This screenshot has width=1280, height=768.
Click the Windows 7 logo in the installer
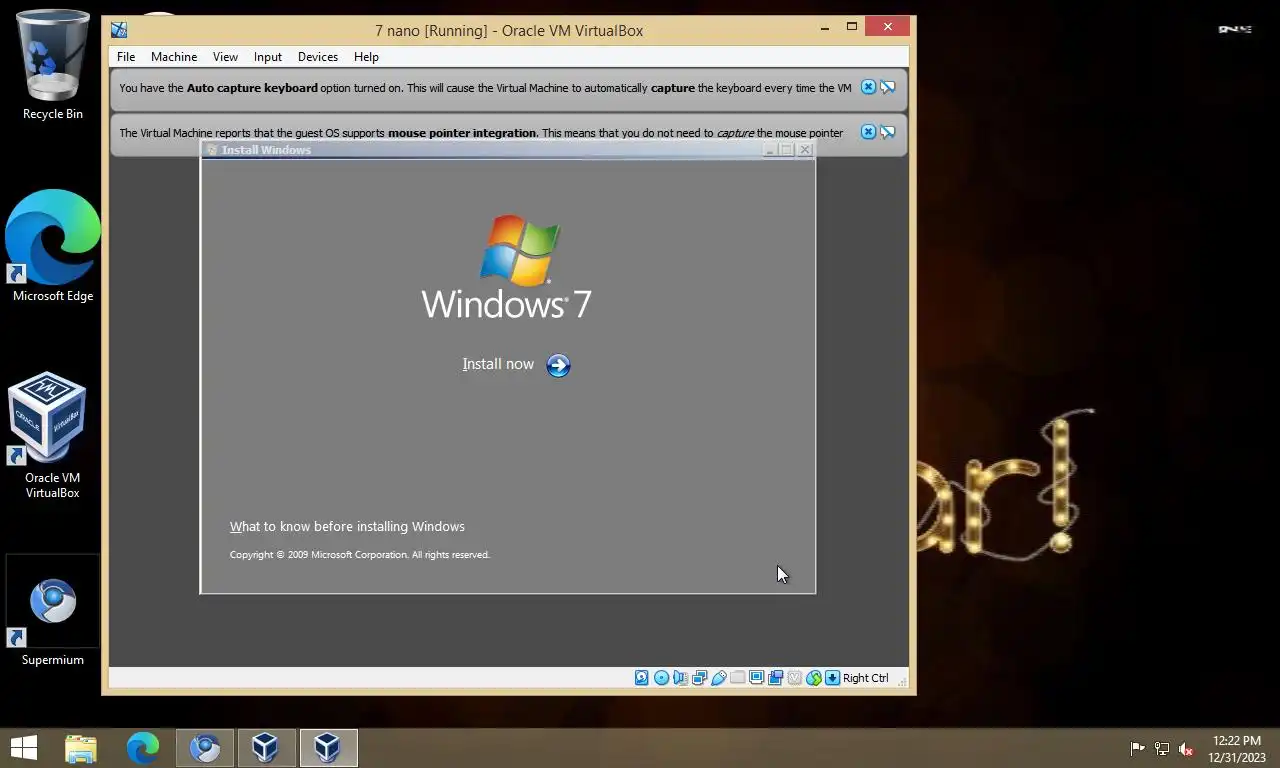click(x=507, y=268)
